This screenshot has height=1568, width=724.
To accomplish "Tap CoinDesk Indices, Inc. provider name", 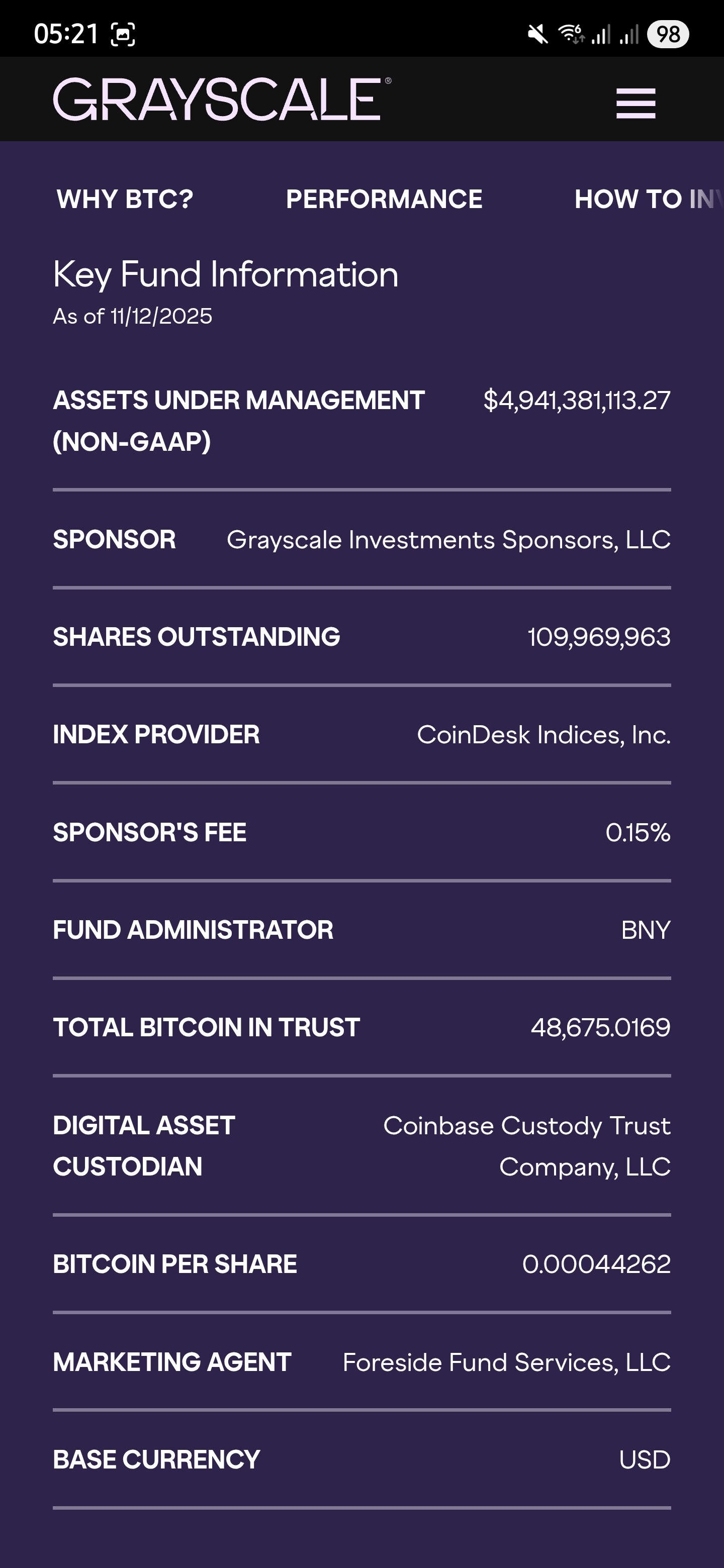I will [543, 735].
